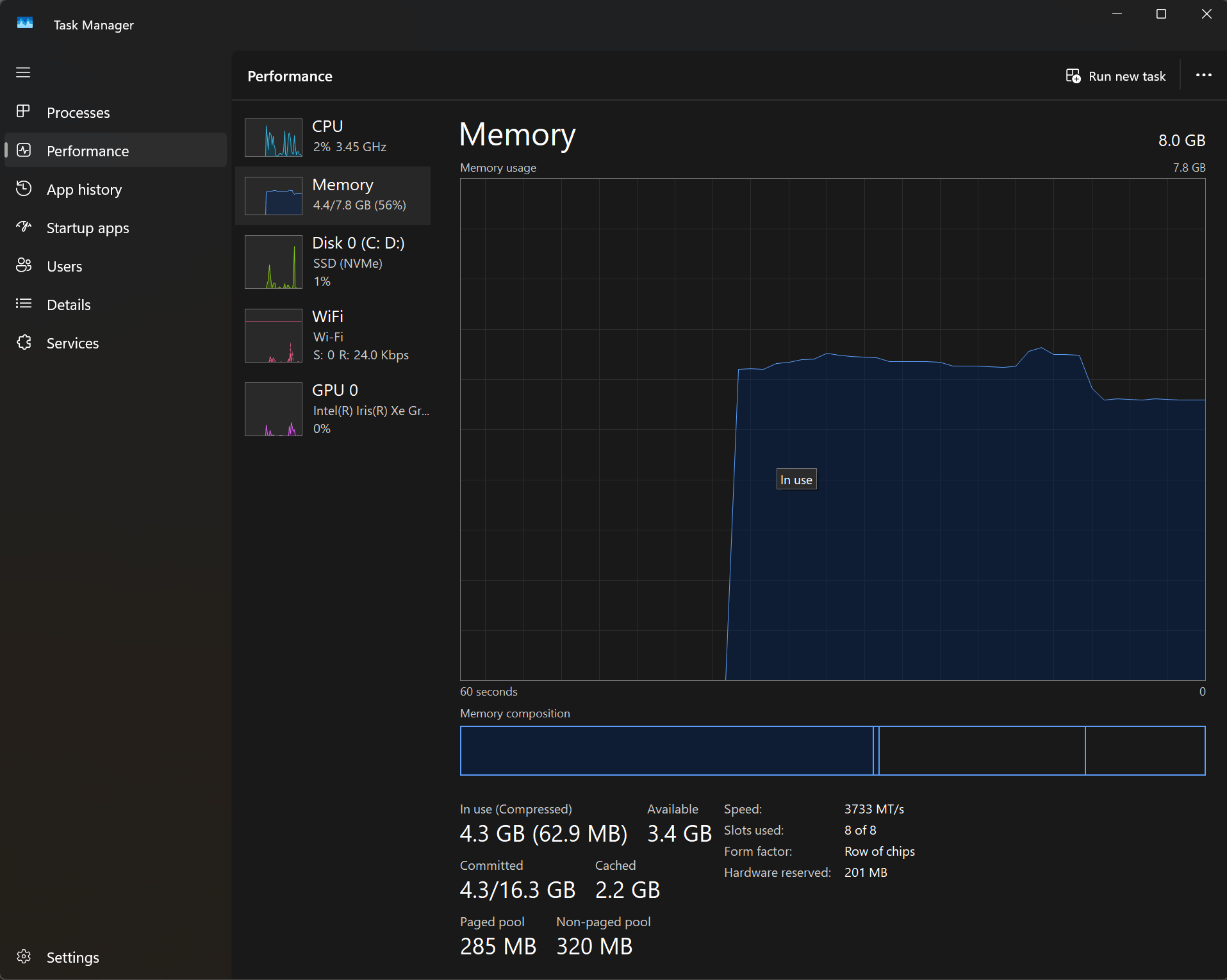This screenshot has height=980, width=1227.
Task: Click the 201 MB hardware reserved value
Action: [866, 872]
